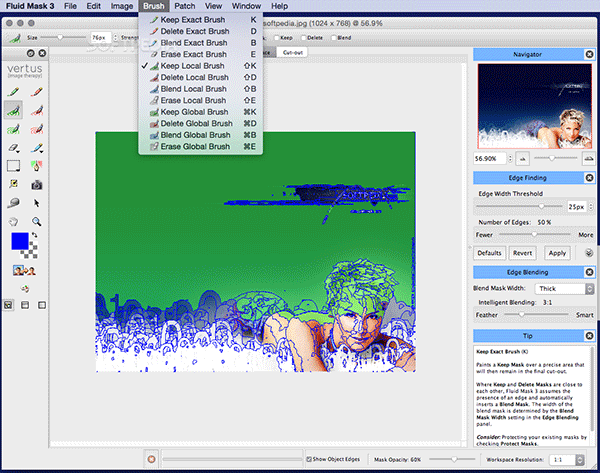The height and width of the screenshot is (473, 600).
Task: Collapse the toolbox with round arrow button
Action: [x=31, y=53]
